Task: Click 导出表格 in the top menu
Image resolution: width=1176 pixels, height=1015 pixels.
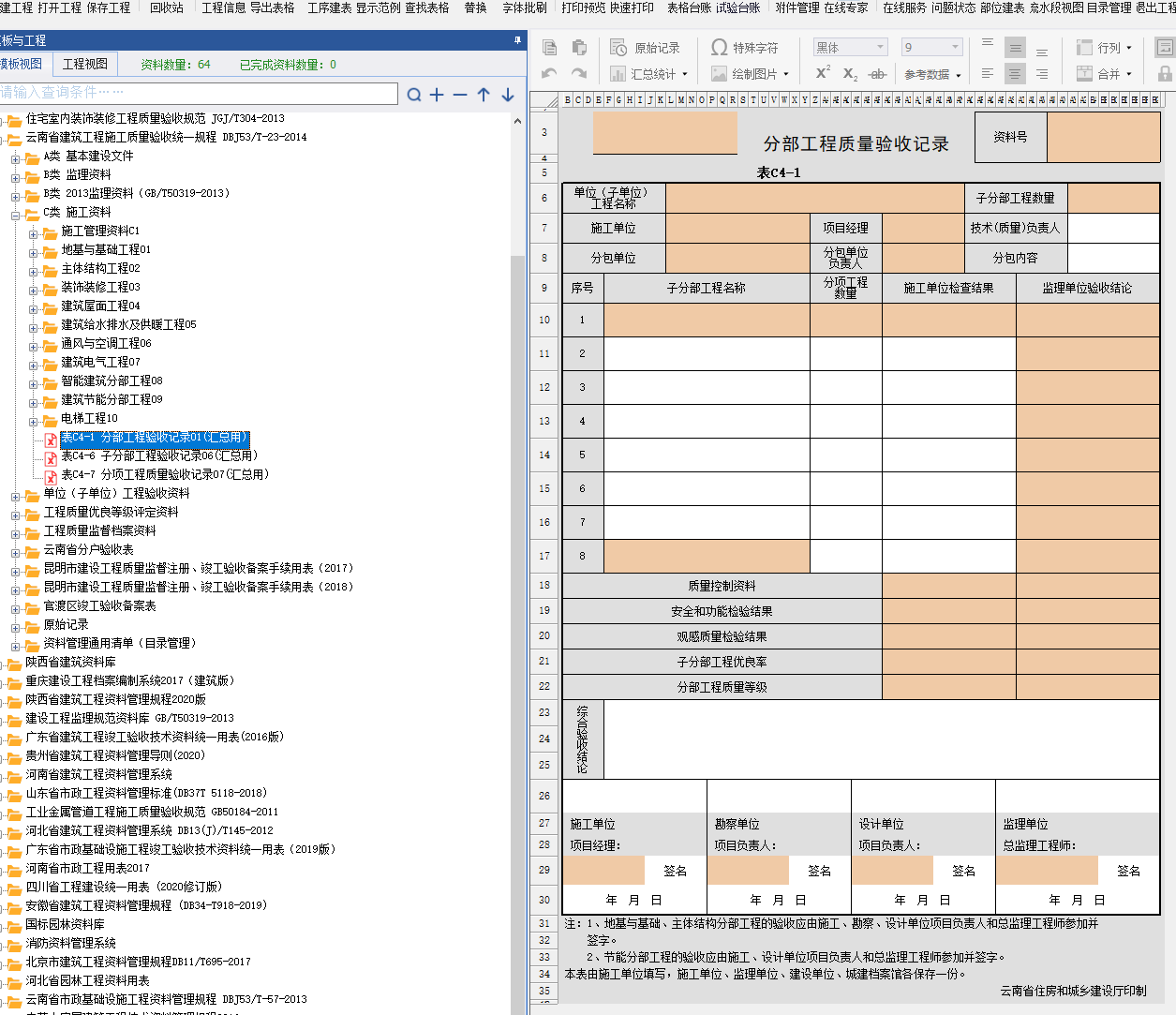Action: tap(272, 7)
